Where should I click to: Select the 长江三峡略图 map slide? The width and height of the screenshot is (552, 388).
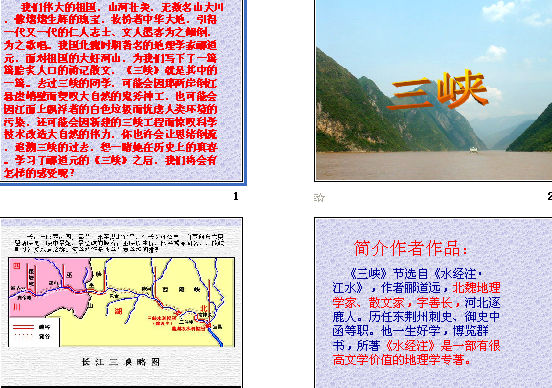pyautogui.click(x=121, y=303)
